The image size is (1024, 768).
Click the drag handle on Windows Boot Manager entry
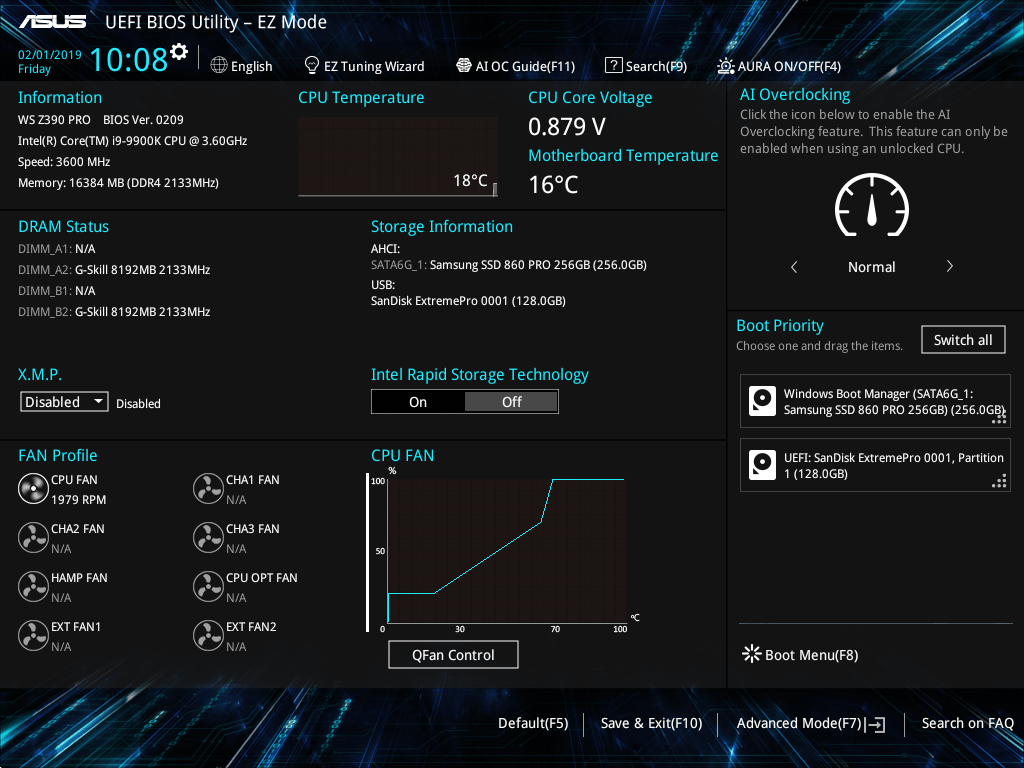[999, 418]
